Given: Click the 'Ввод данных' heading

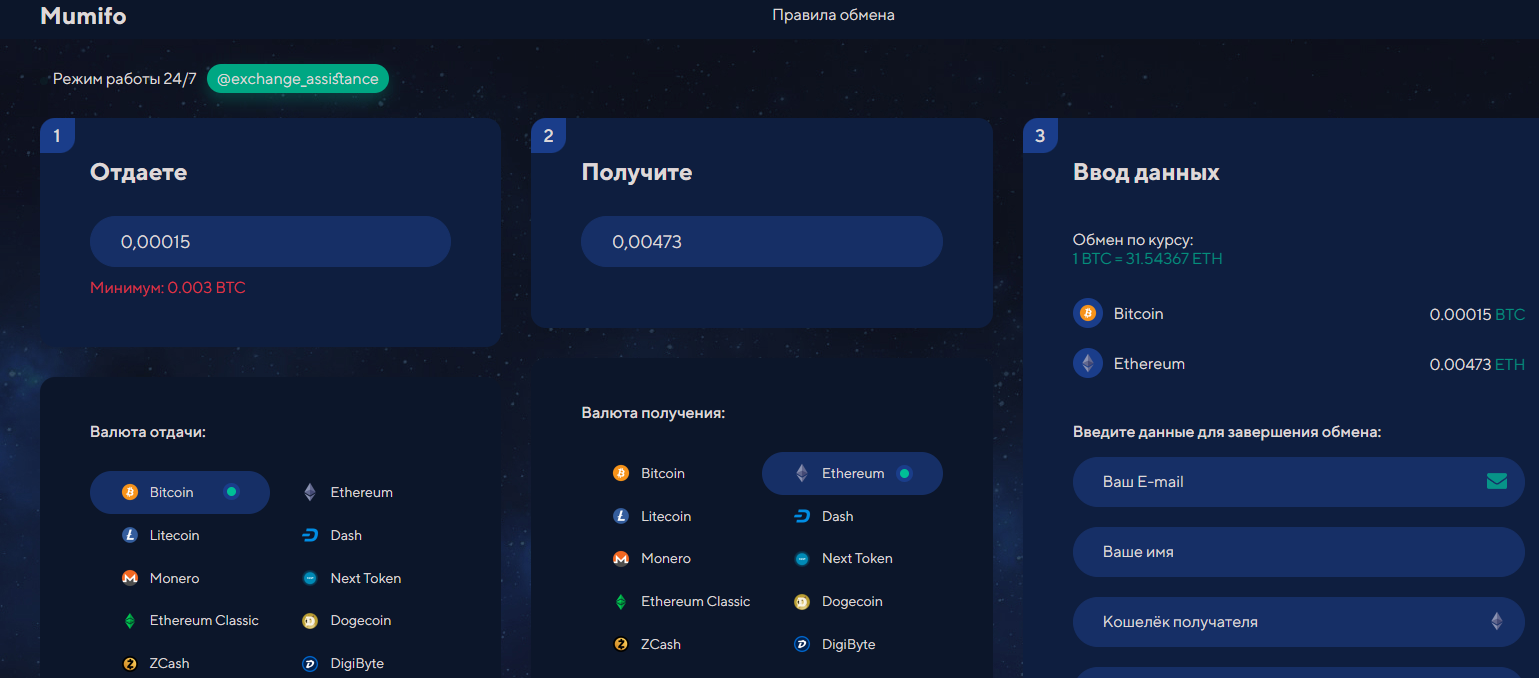Looking at the screenshot, I should (1146, 172).
